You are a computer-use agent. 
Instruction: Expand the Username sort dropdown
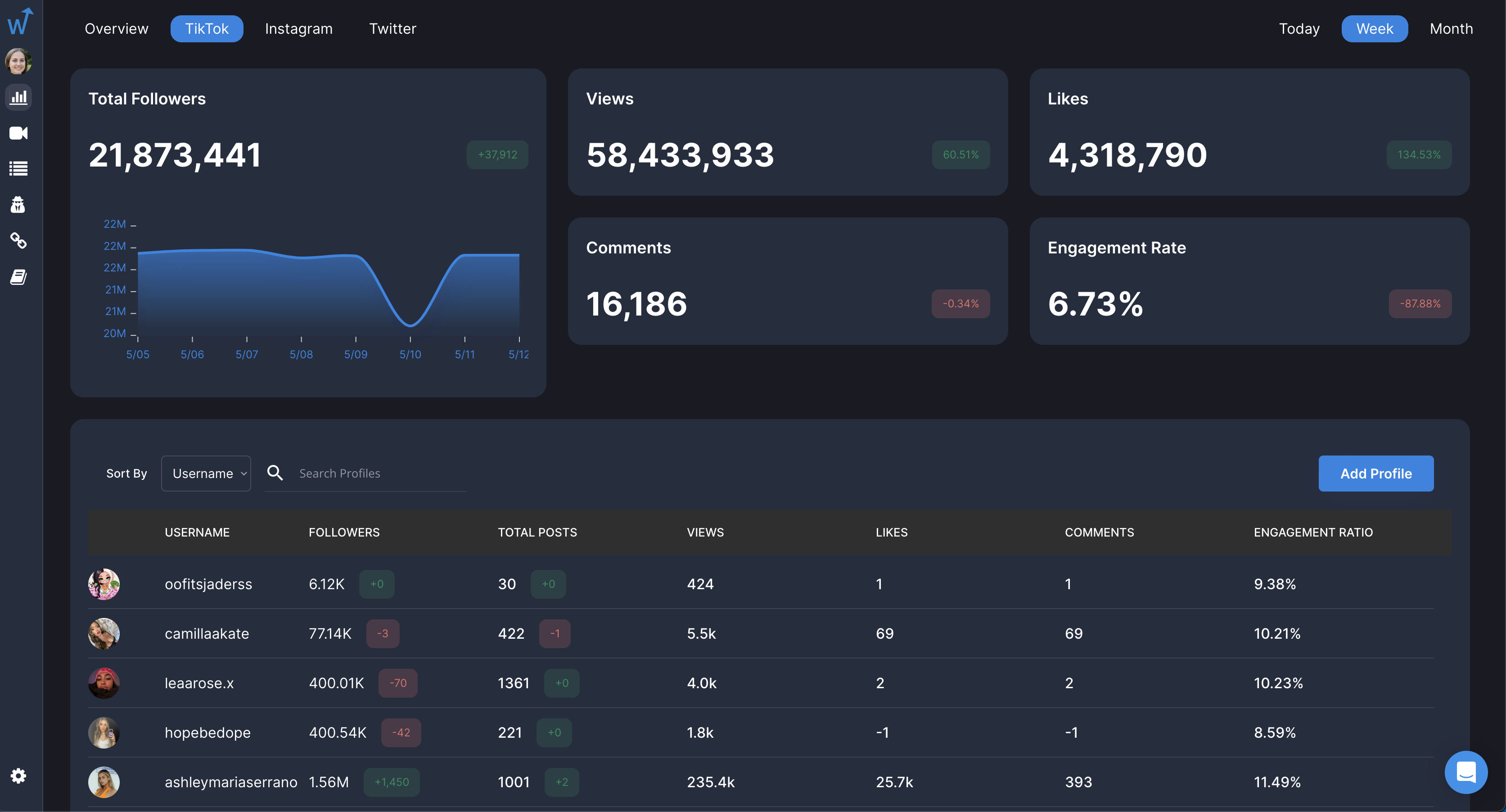coord(206,474)
